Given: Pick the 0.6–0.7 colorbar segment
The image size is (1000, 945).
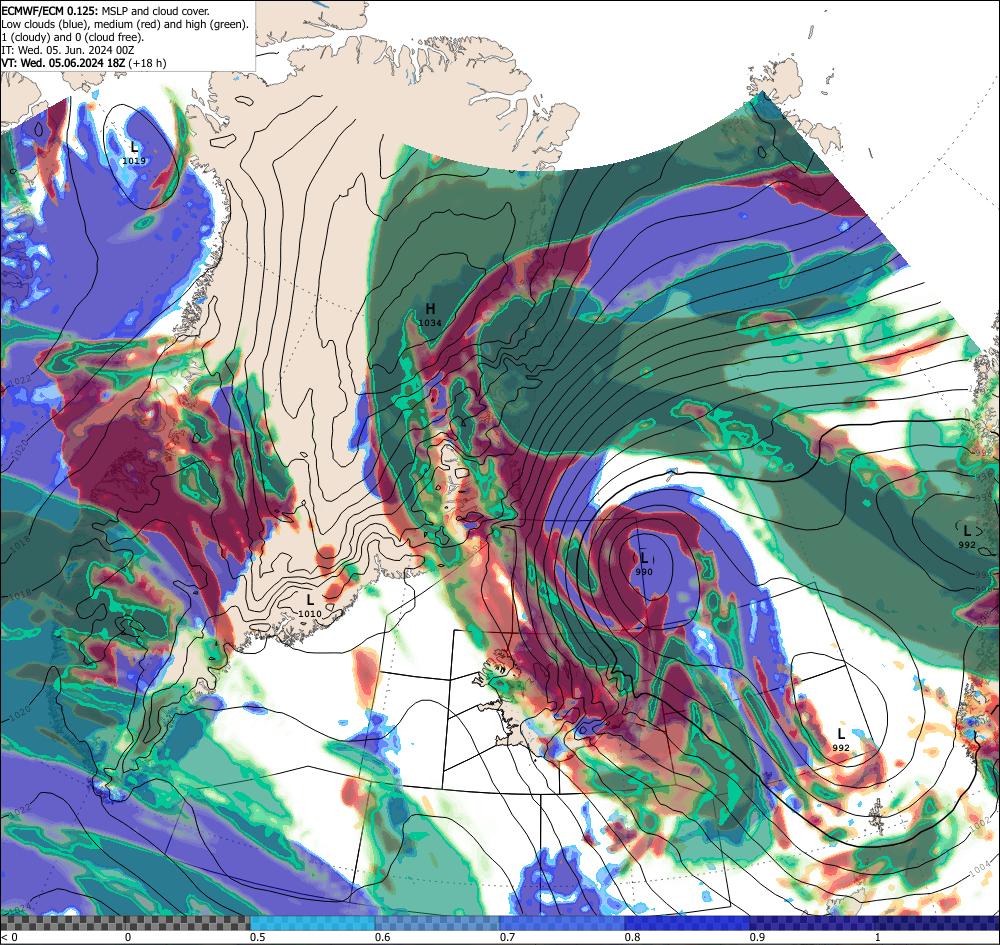Looking at the screenshot, I should coord(437,922).
